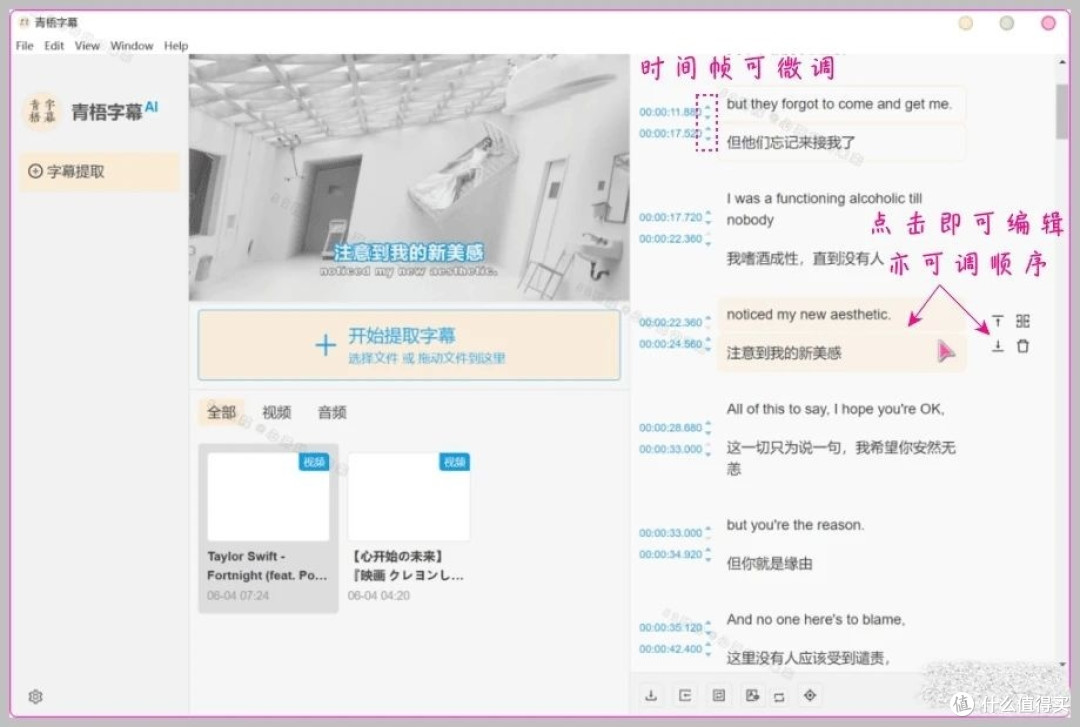Viewport: 1080px width, 727px height.
Task: Adjust stepper beside timestamp 00:00:22.360 end time of second row
Action: point(708,239)
